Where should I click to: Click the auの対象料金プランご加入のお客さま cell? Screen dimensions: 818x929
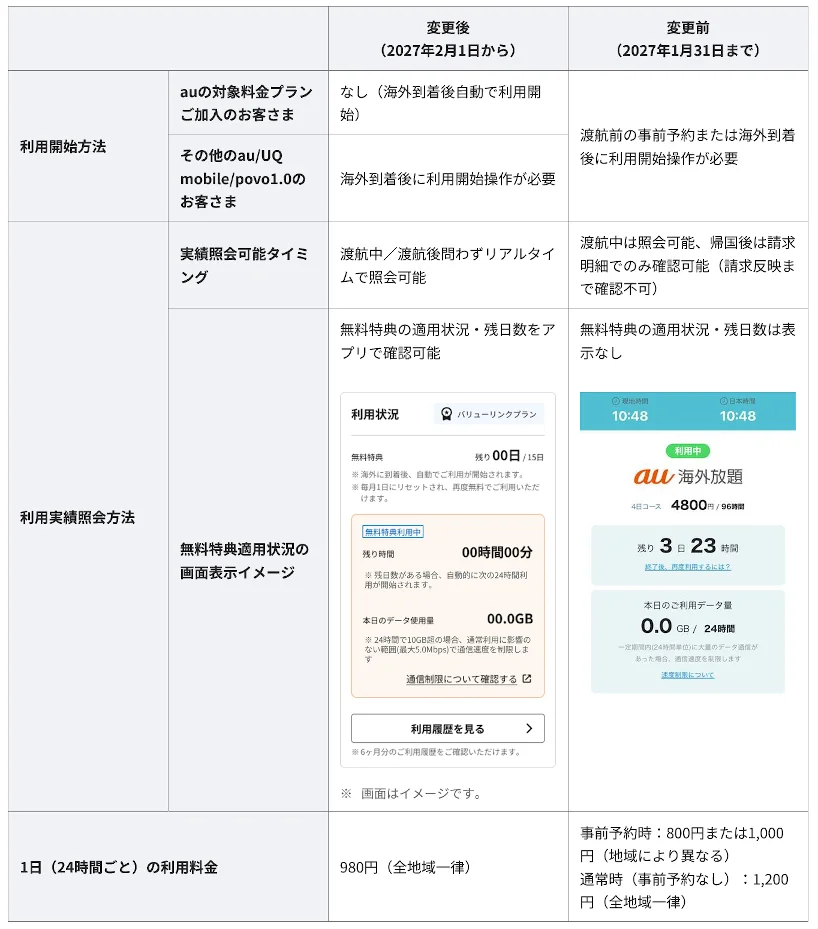246,103
